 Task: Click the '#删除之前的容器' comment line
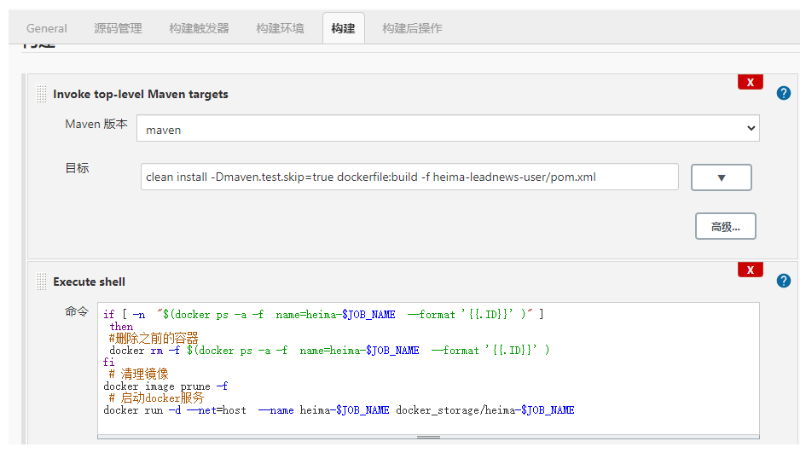(x=154, y=339)
